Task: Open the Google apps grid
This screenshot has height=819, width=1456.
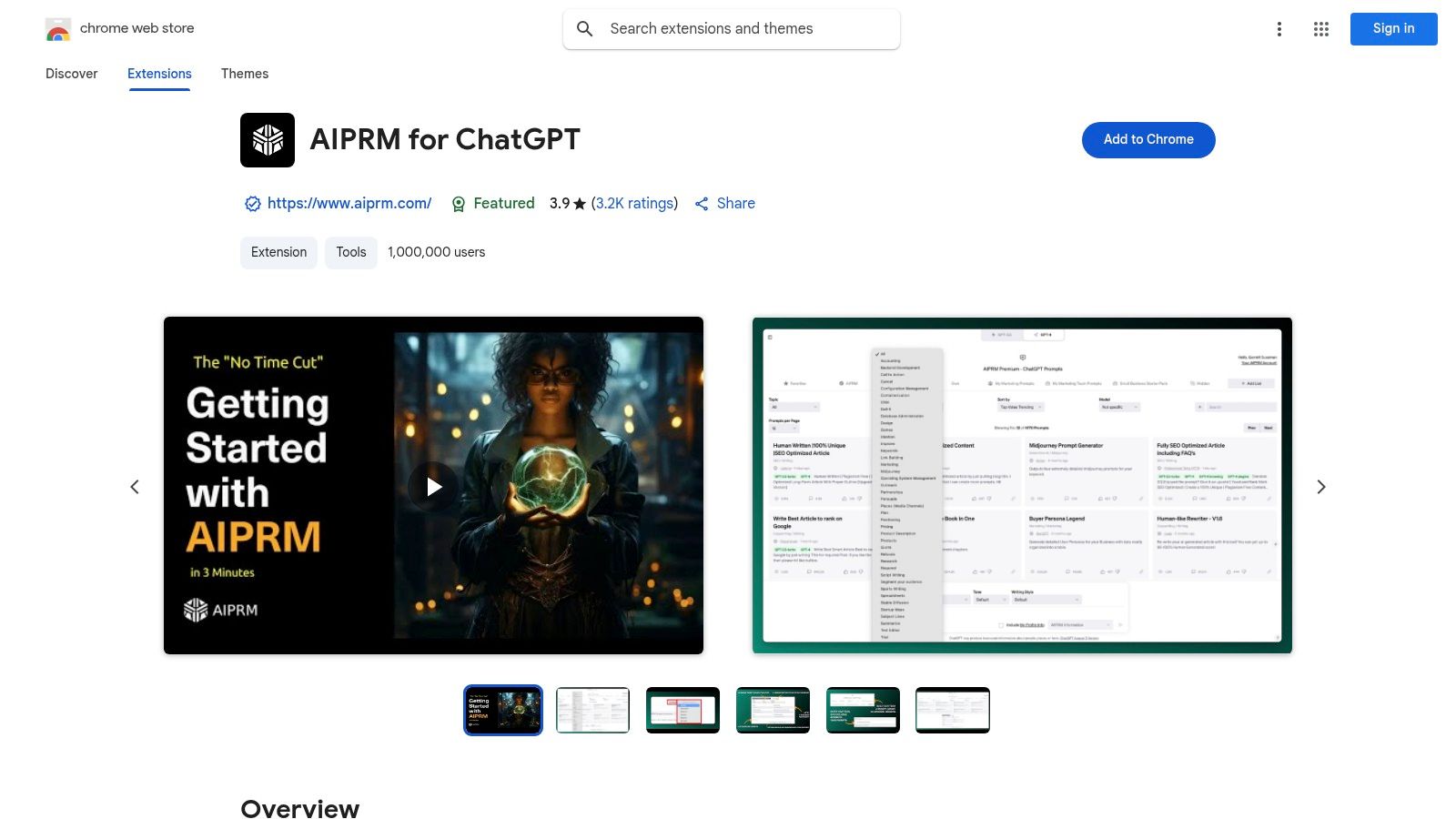Action: 1320,28
